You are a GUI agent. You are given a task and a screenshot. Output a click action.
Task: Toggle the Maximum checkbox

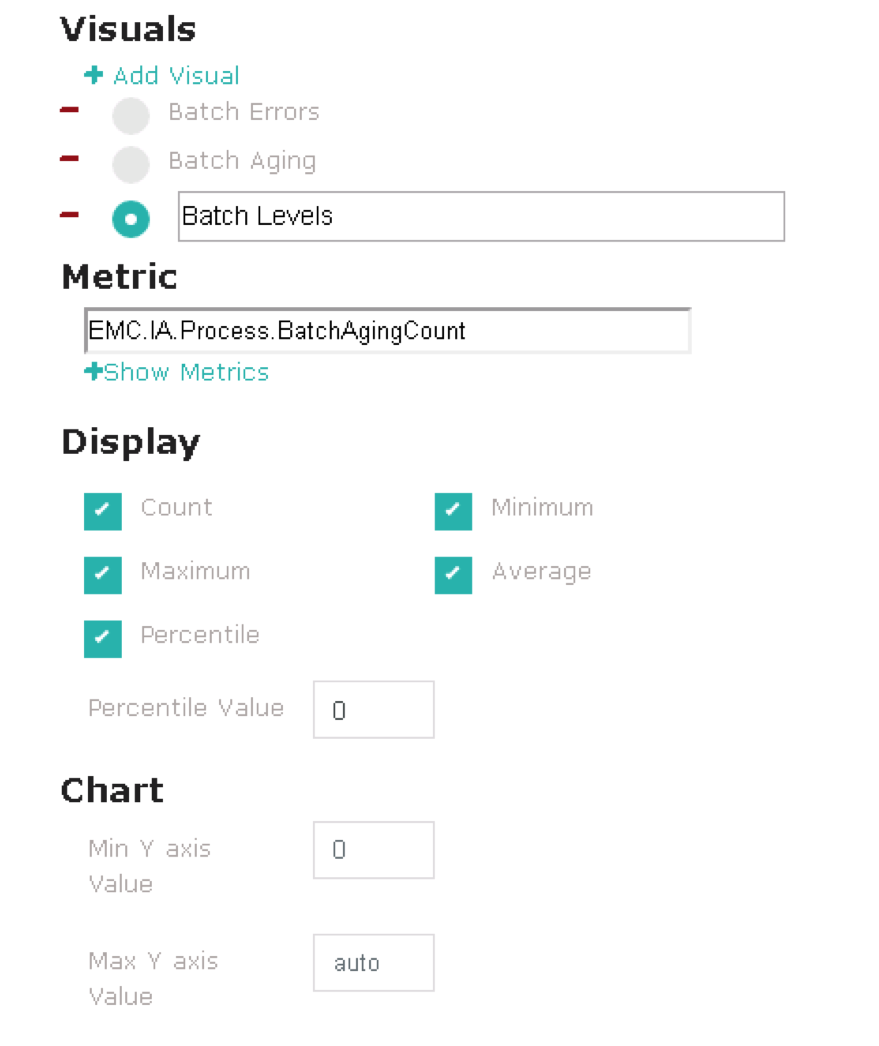coord(103,575)
